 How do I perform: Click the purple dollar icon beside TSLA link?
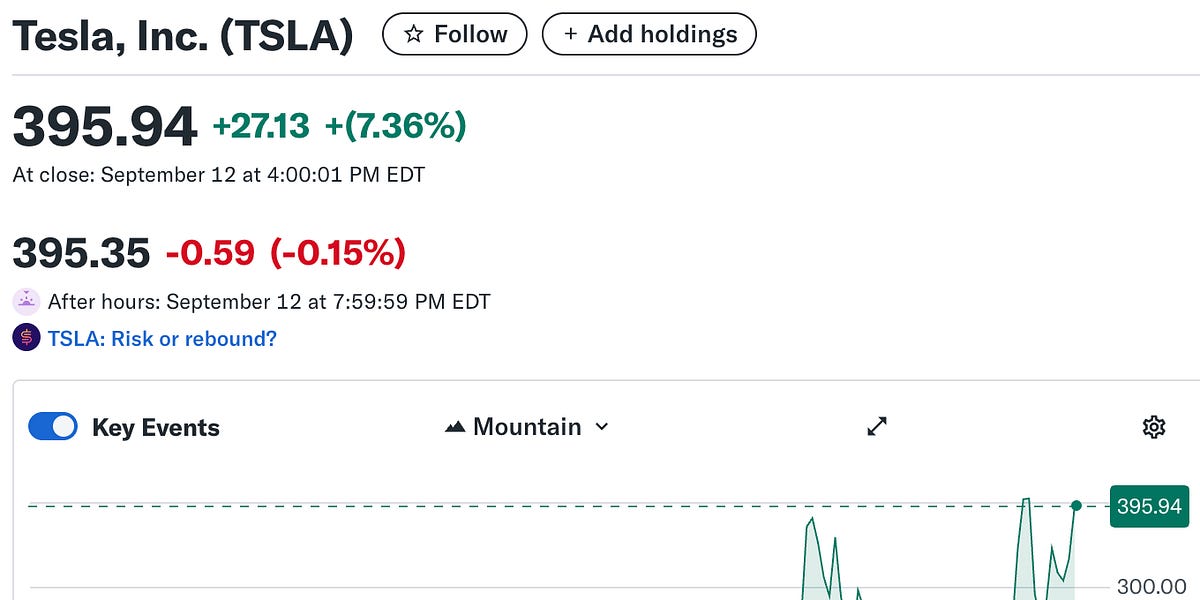click(x=26, y=338)
